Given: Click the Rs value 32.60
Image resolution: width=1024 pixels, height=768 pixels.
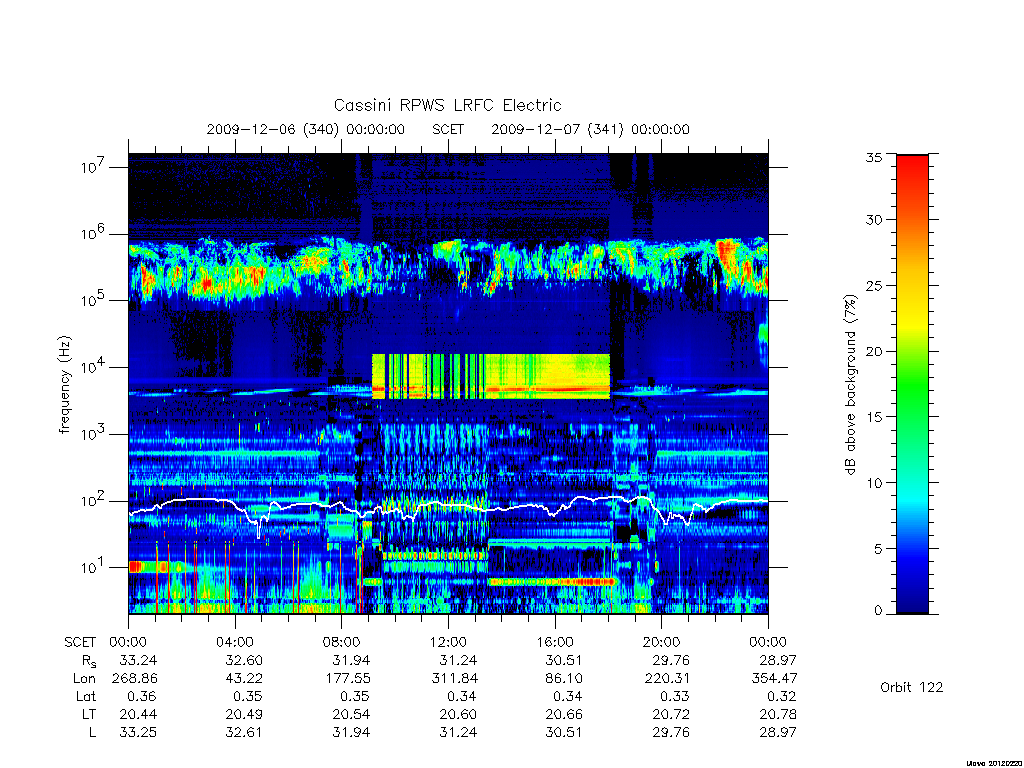Looking at the screenshot, I should (x=244, y=660).
